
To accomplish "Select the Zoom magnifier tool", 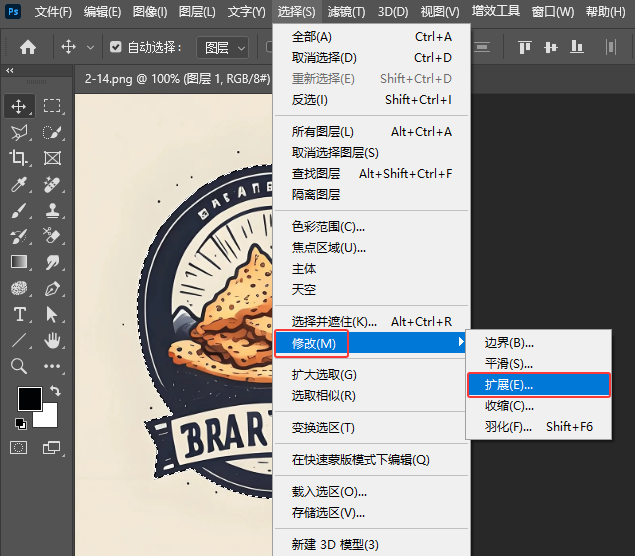I will point(19,366).
